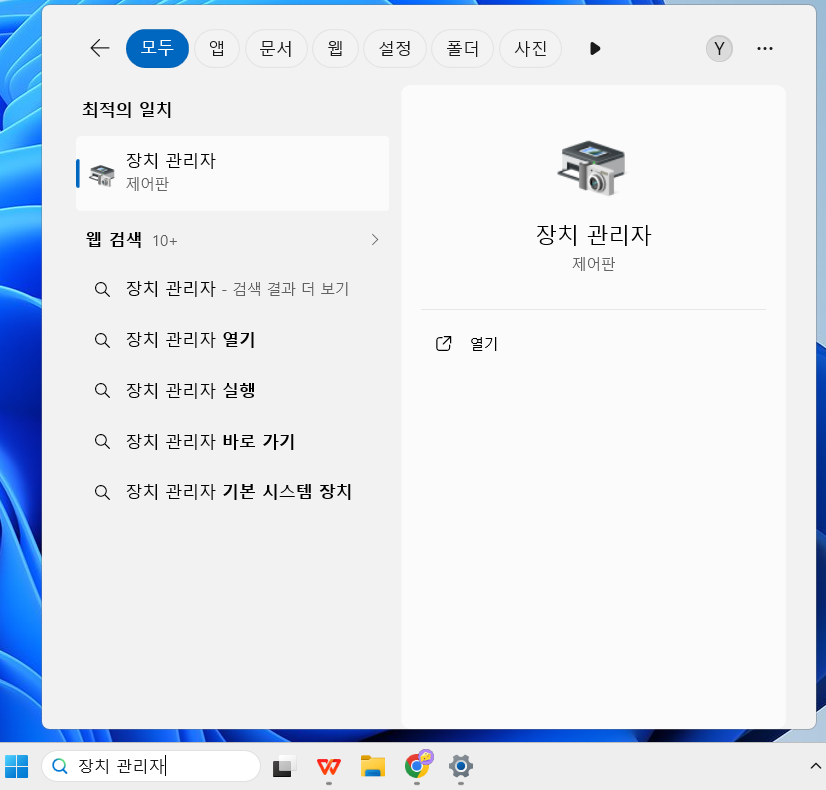Click the 장치 관리자 icon in the preview pane

point(593,168)
